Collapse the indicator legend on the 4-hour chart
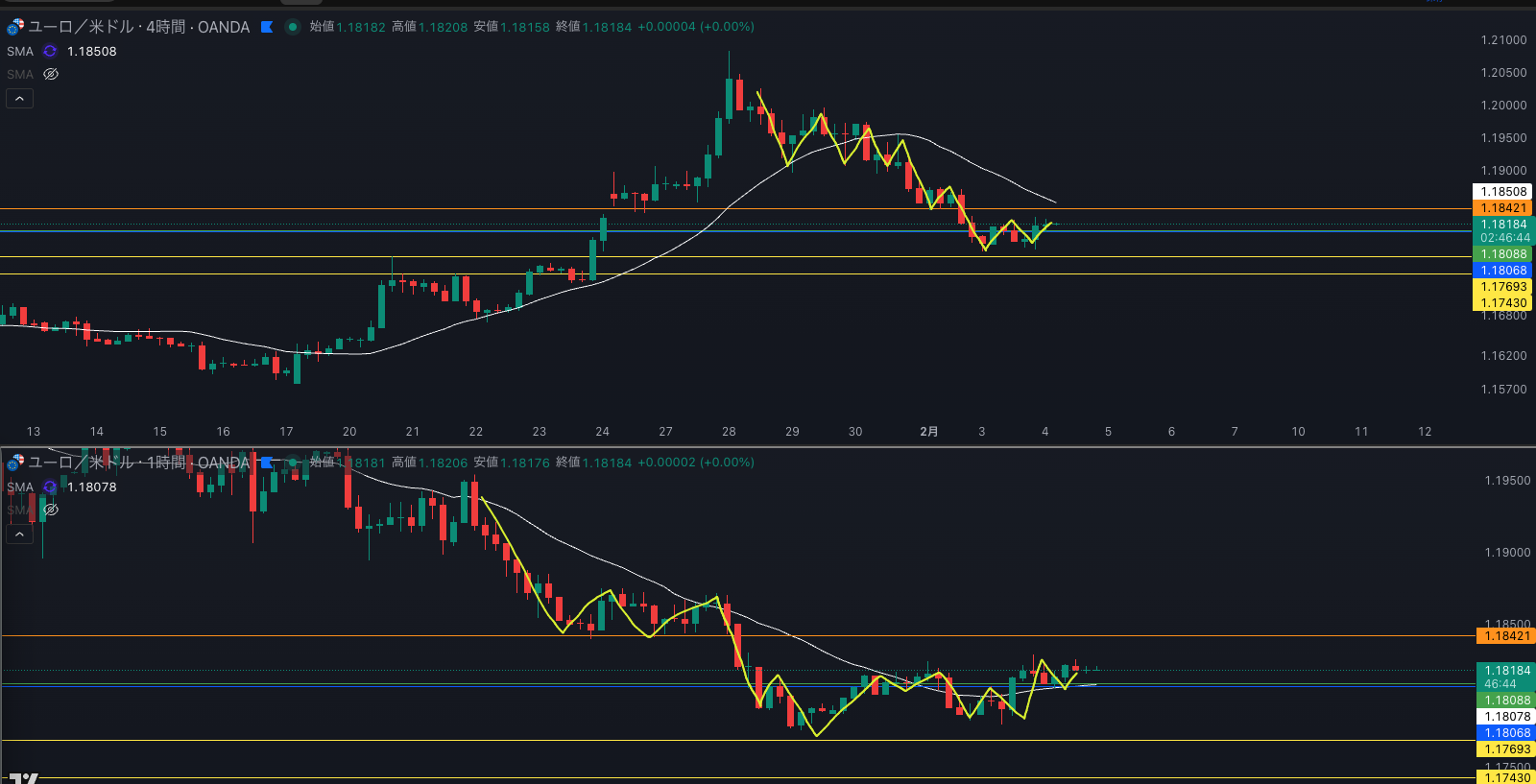Viewport: 1536px width, 784px height. coord(19,99)
